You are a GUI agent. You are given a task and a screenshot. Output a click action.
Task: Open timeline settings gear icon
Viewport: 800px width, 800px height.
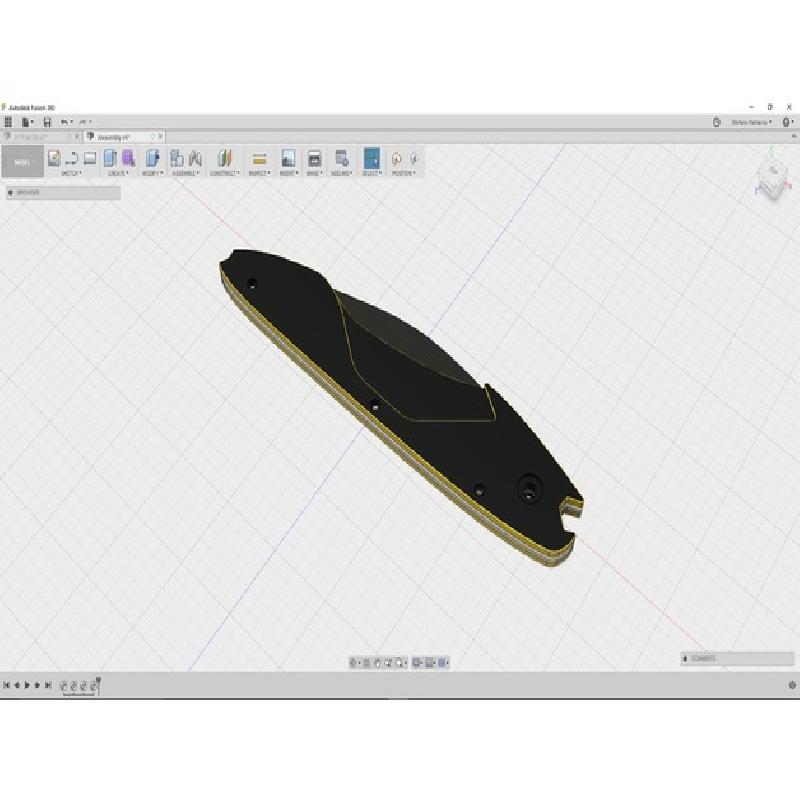792,685
